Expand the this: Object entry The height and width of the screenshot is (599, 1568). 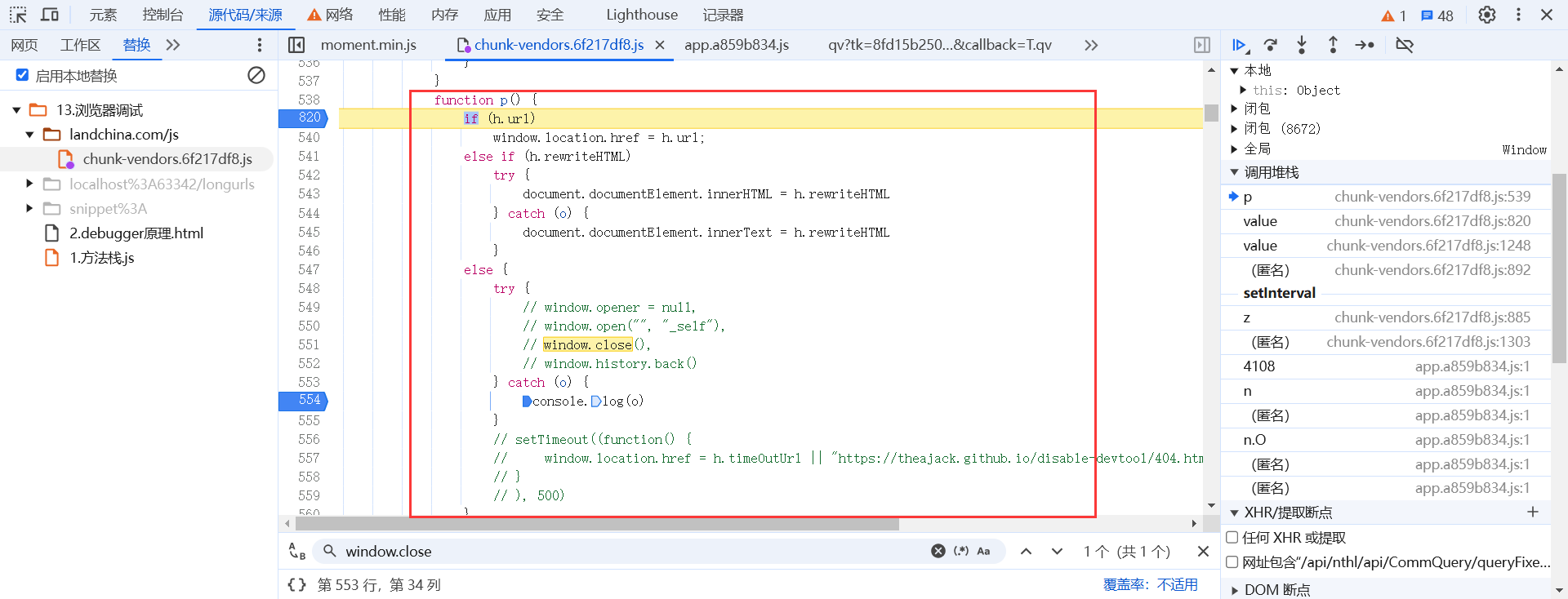tap(1243, 90)
